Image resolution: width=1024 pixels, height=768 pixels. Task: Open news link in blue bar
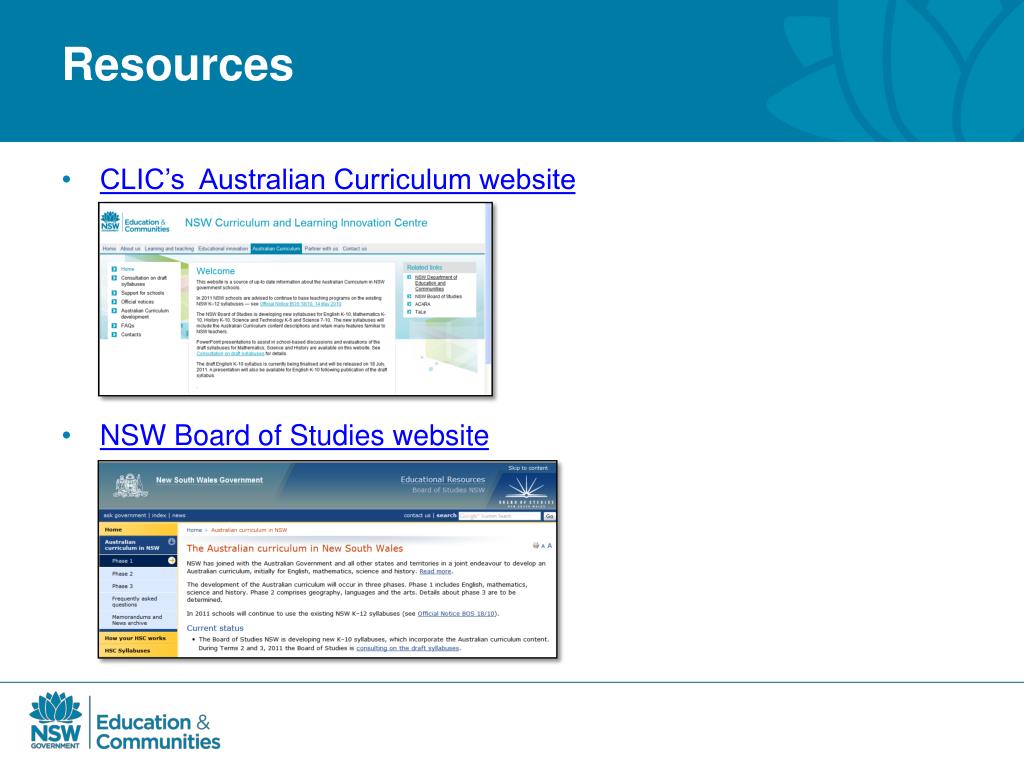(x=179, y=515)
